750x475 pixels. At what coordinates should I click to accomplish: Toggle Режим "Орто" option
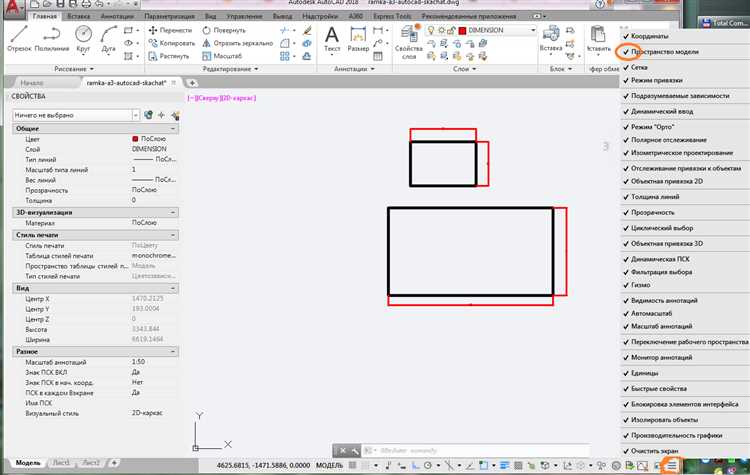[x=652, y=127]
